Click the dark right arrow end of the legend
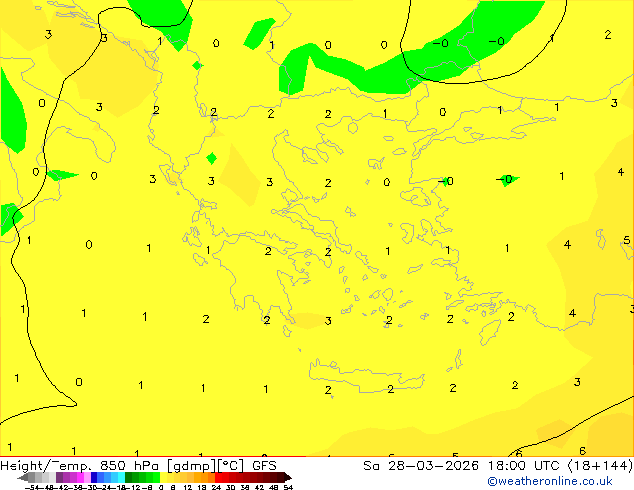Viewport: 634px width, 490px height. (288, 477)
